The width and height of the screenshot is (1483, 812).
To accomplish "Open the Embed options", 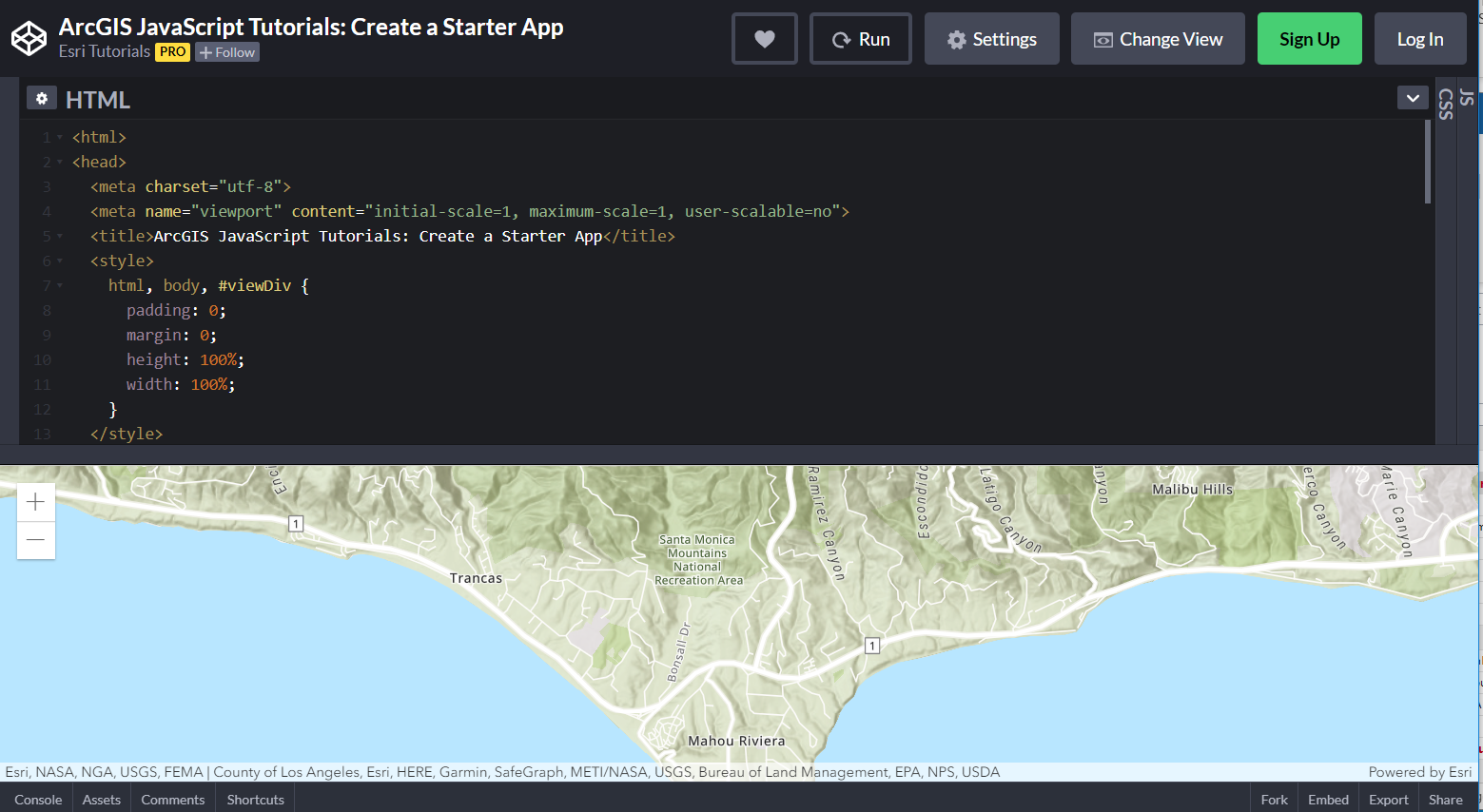I will coord(1329,800).
